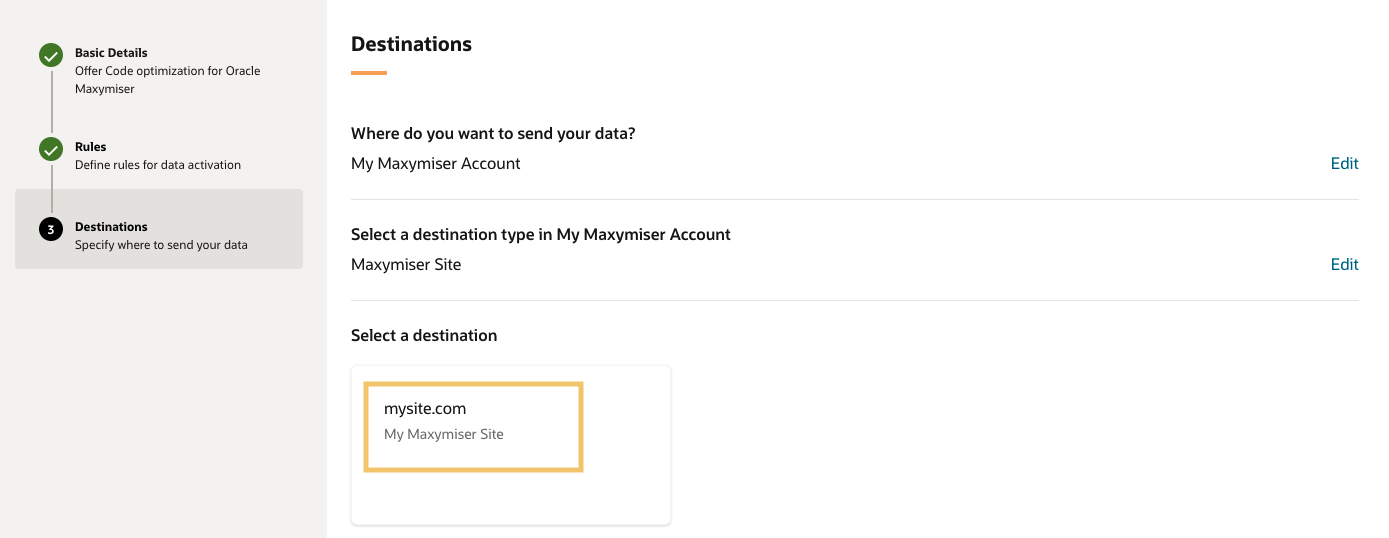Click the 'Select a destination type' label
This screenshot has width=1389, height=538.
tap(540, 235)
